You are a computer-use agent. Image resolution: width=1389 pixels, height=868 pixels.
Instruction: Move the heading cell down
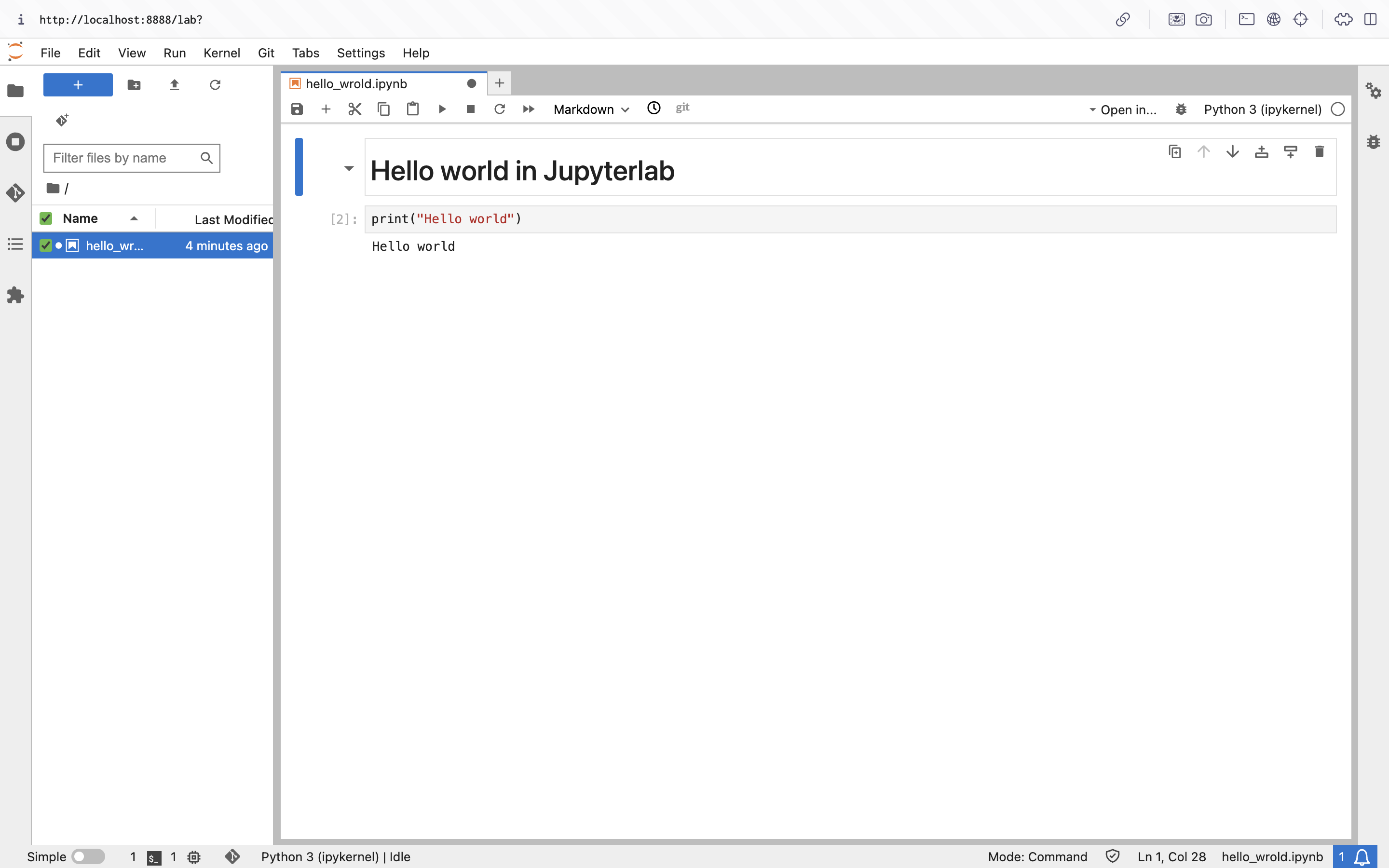pos(1232,151)
